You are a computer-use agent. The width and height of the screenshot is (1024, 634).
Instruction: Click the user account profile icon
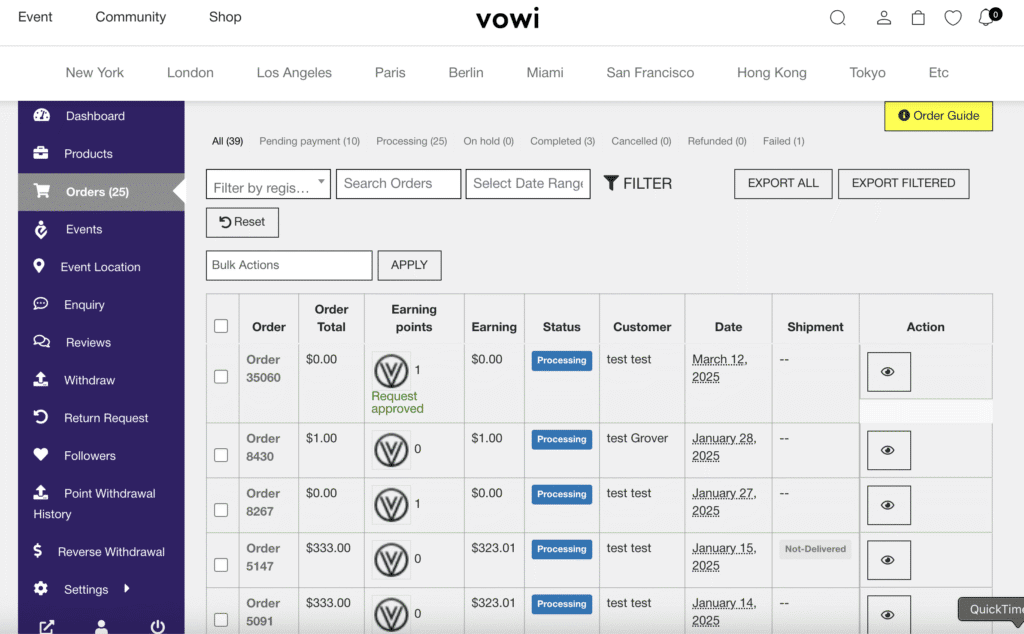(884, 18)
